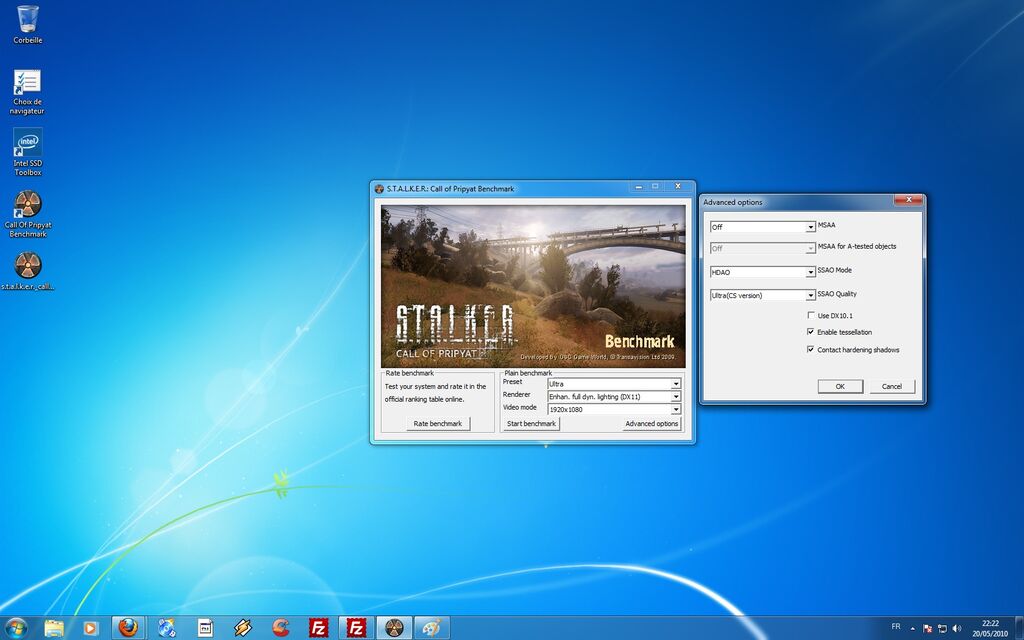Click the Winamp lightning bolt taskbar icon

click(243, 628)
